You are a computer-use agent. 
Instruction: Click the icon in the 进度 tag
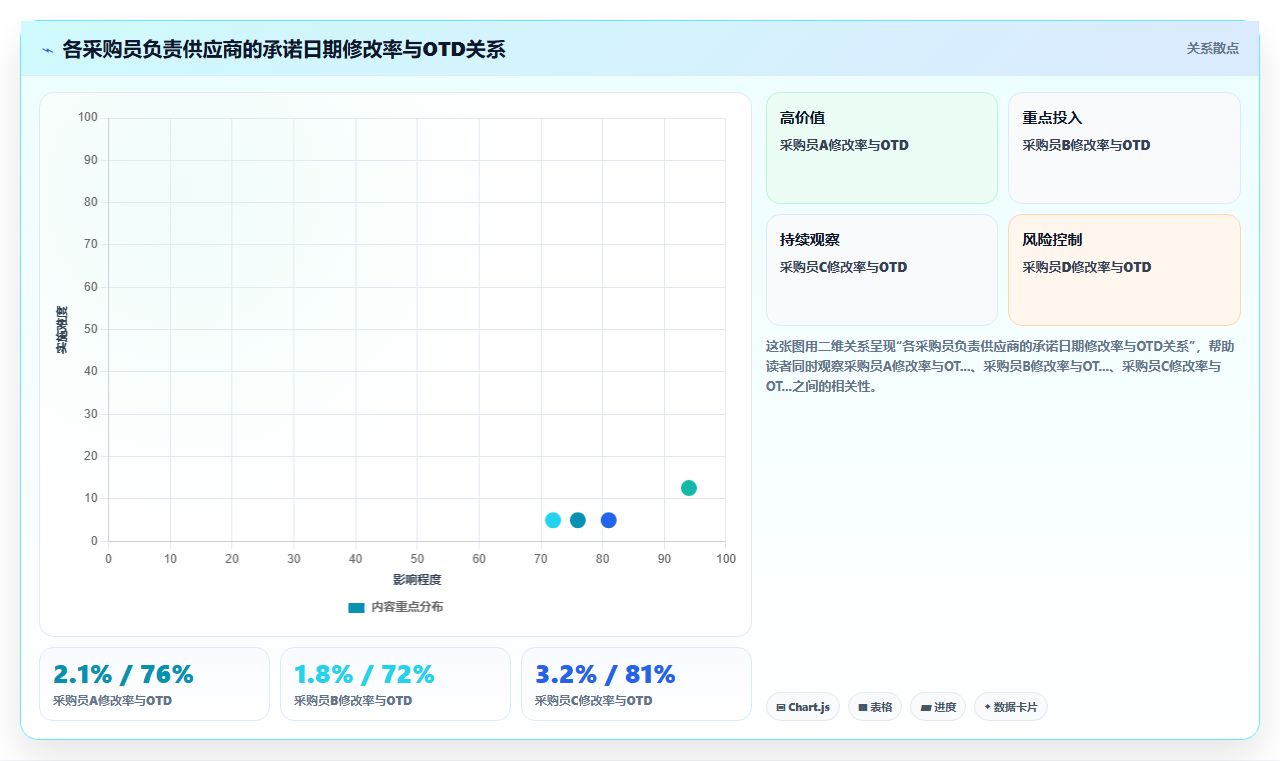tap(926, 708)
